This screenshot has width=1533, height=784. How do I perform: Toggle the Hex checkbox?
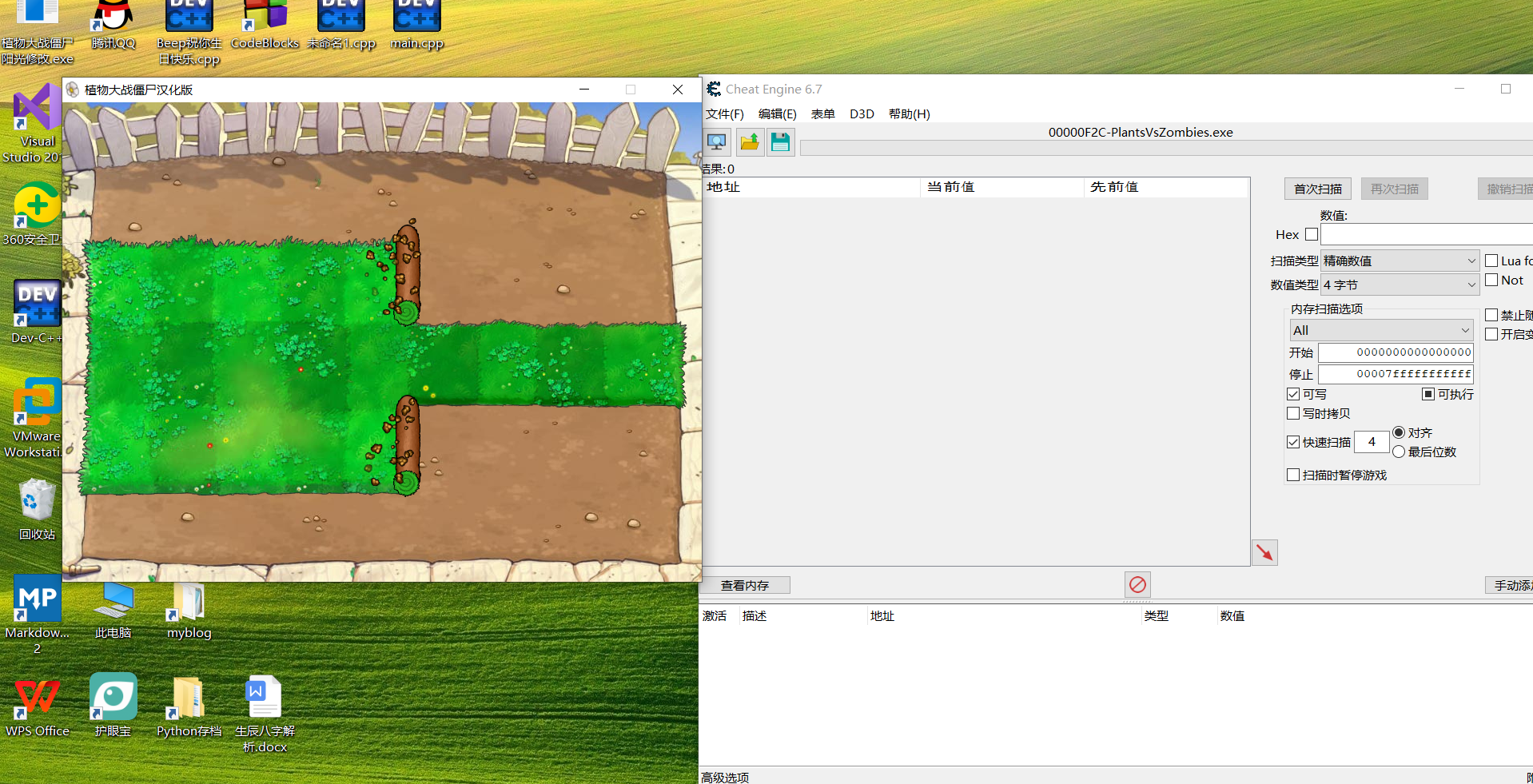[x=1312, y=234]
